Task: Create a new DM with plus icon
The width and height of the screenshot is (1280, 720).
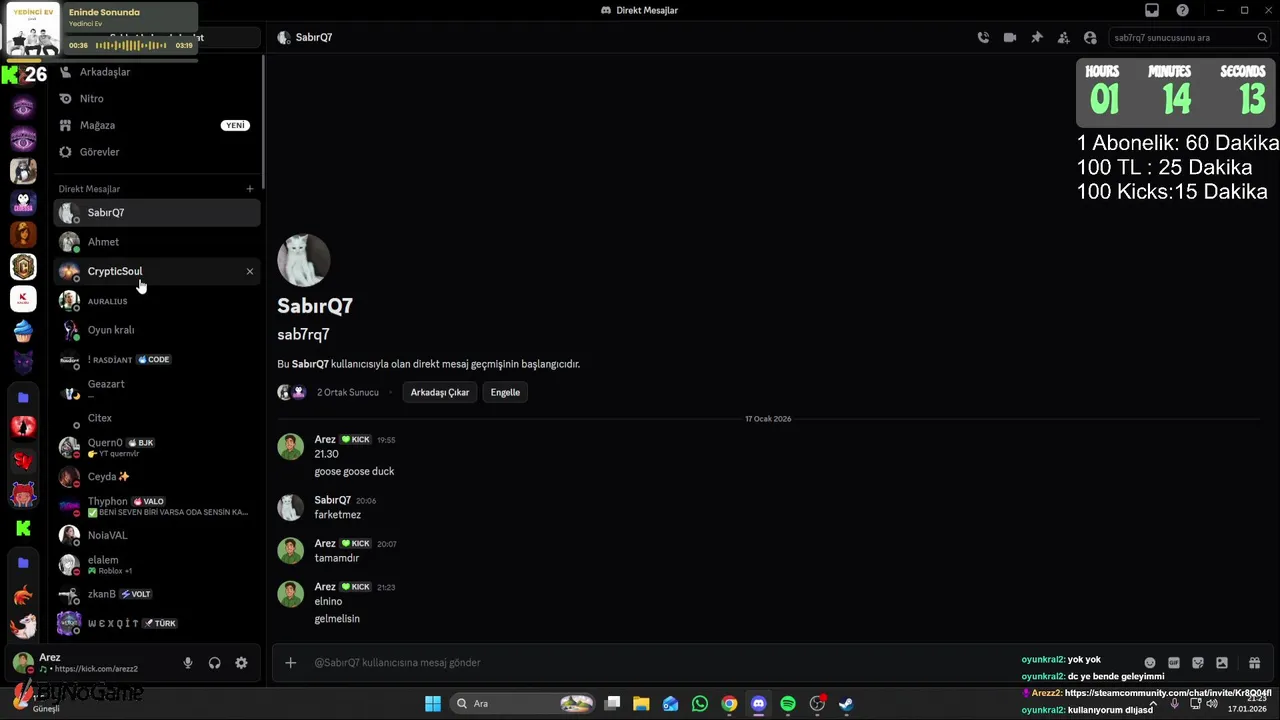Action: point(250,189)
